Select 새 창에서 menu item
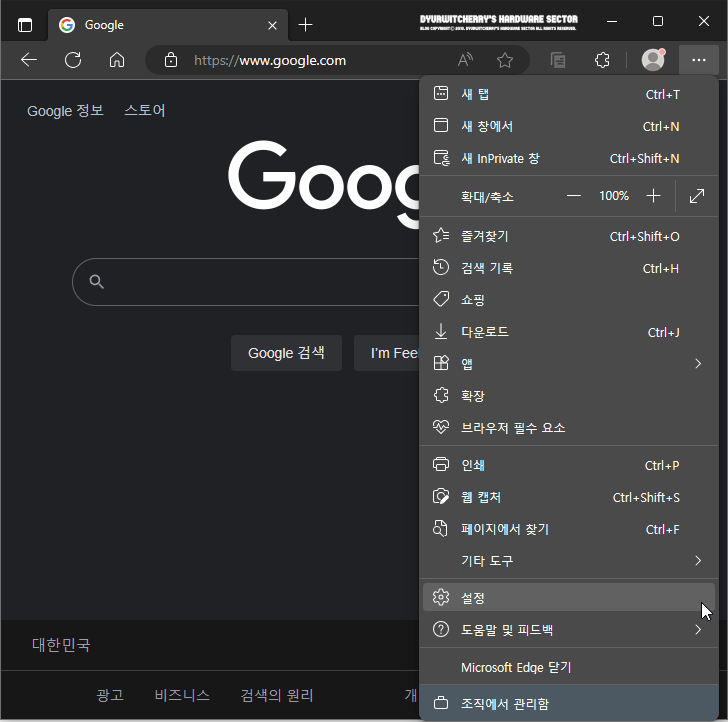 [569, 126]
